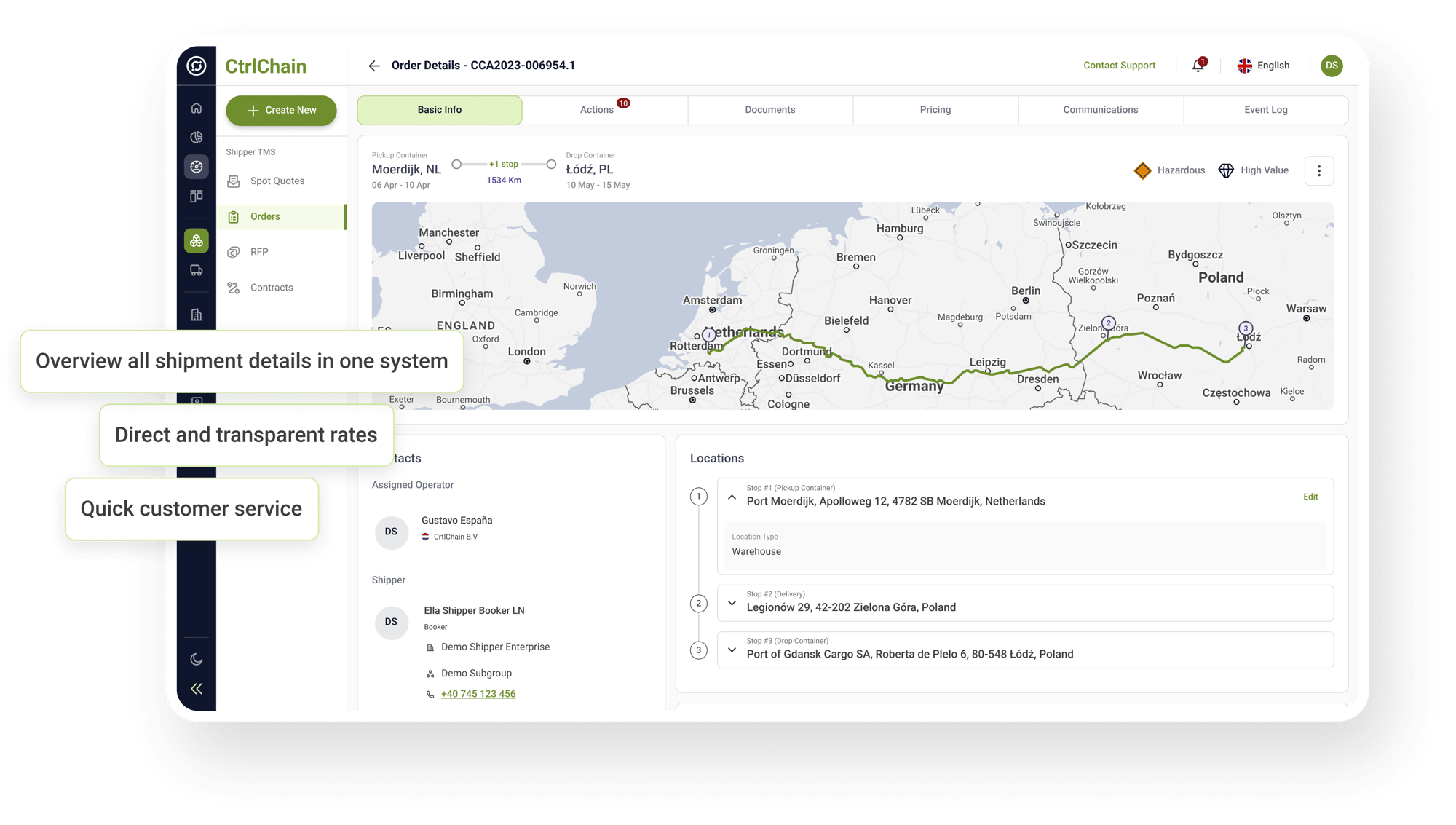This screenshot has height=825, width=1456.
Task: Expand Stop #2 Delivery Zielona Góra
Action: 732,603
